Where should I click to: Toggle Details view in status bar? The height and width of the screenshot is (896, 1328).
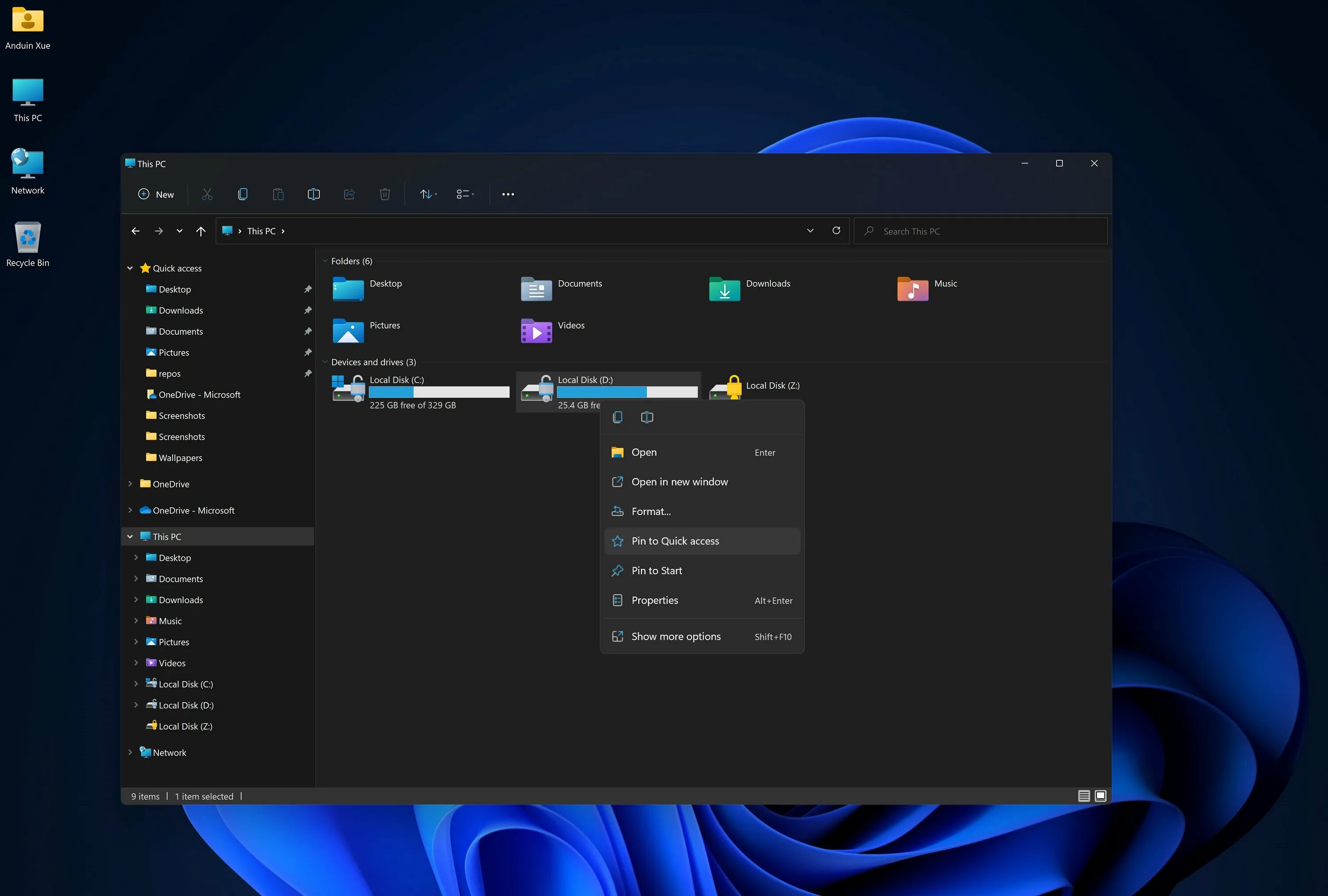click(x=1084, y=795)
